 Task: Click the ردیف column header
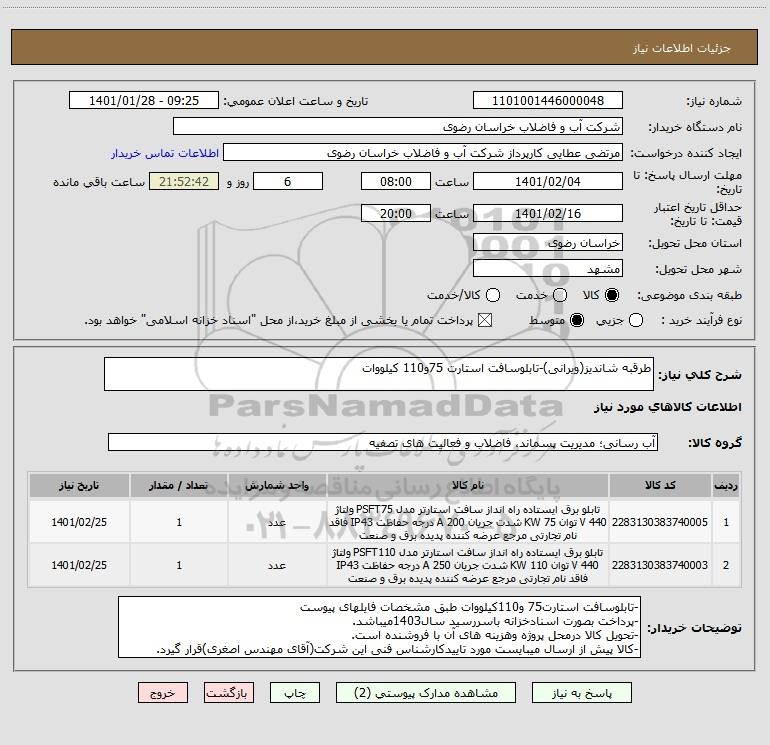(x=726, y=485)
